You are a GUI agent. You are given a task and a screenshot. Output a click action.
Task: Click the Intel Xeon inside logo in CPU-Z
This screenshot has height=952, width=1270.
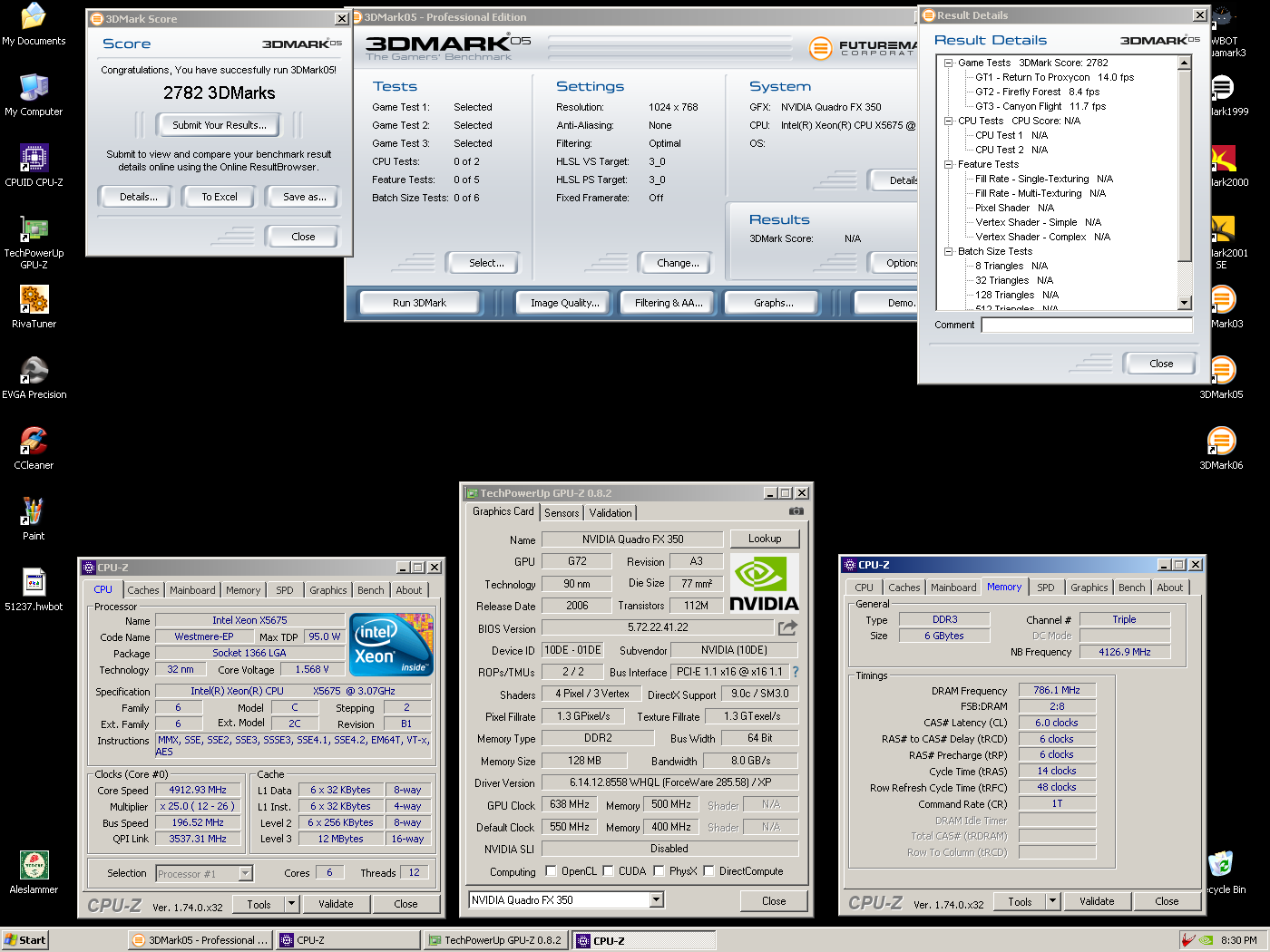392,645
